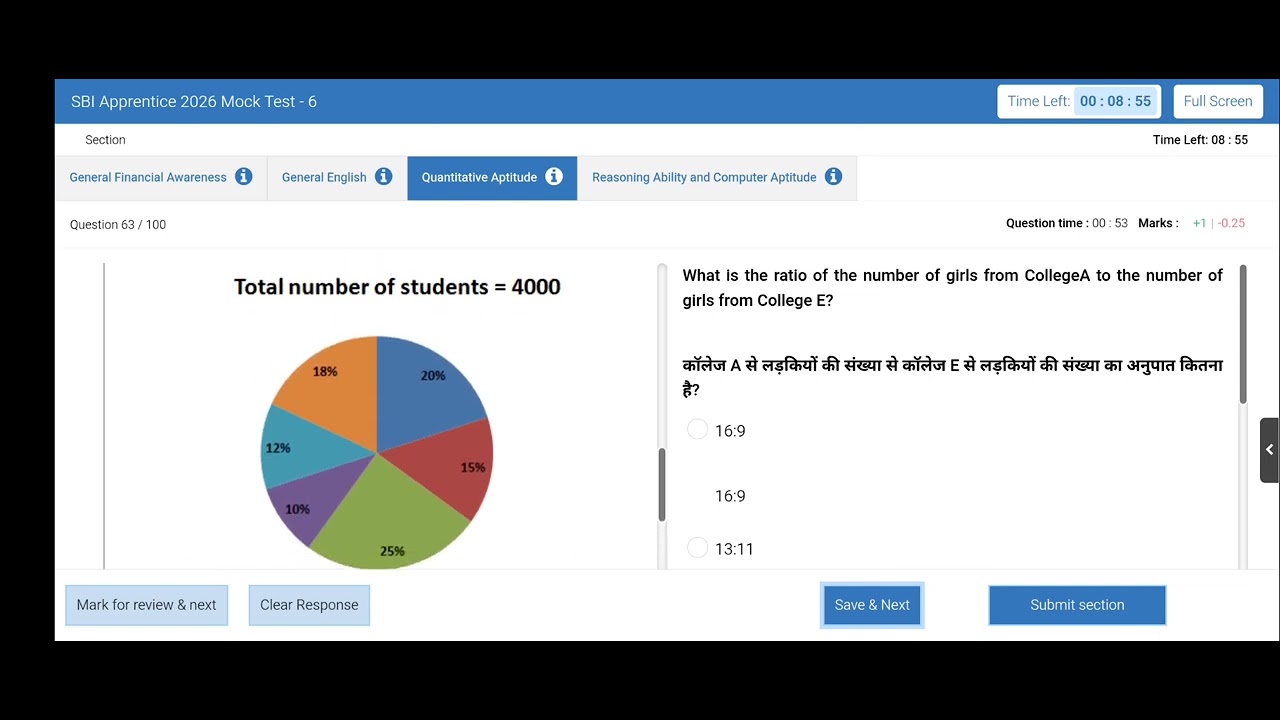Click the Submit section button
The height and width of the screenshot is (720, 1280).
[x=1077, y=605]
